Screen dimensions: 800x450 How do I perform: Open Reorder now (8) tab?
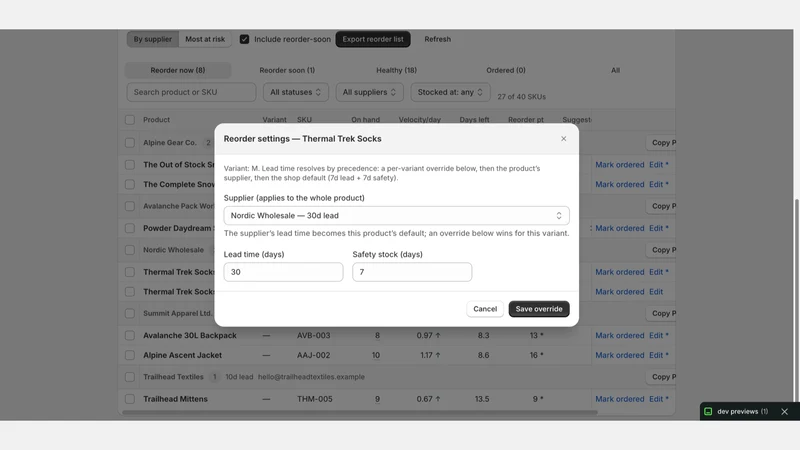tap(178, 70)
